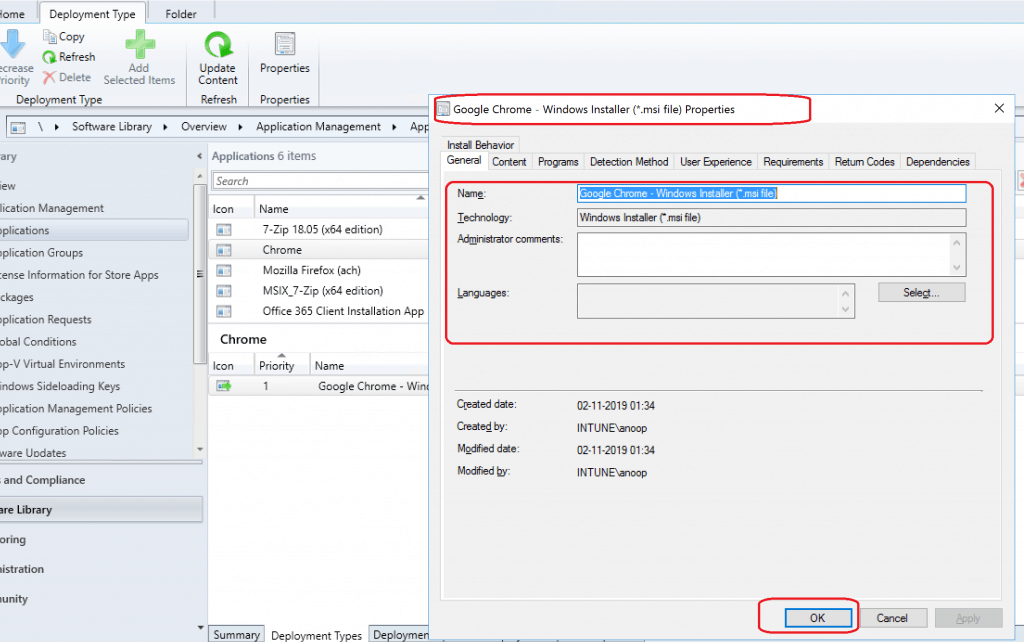Image resolution: width=1024 pixels, height=642 pixels.
Task: Expand the Application Management breadcrumb arrow
Action: pyautogui.click(x=394, y=127)
